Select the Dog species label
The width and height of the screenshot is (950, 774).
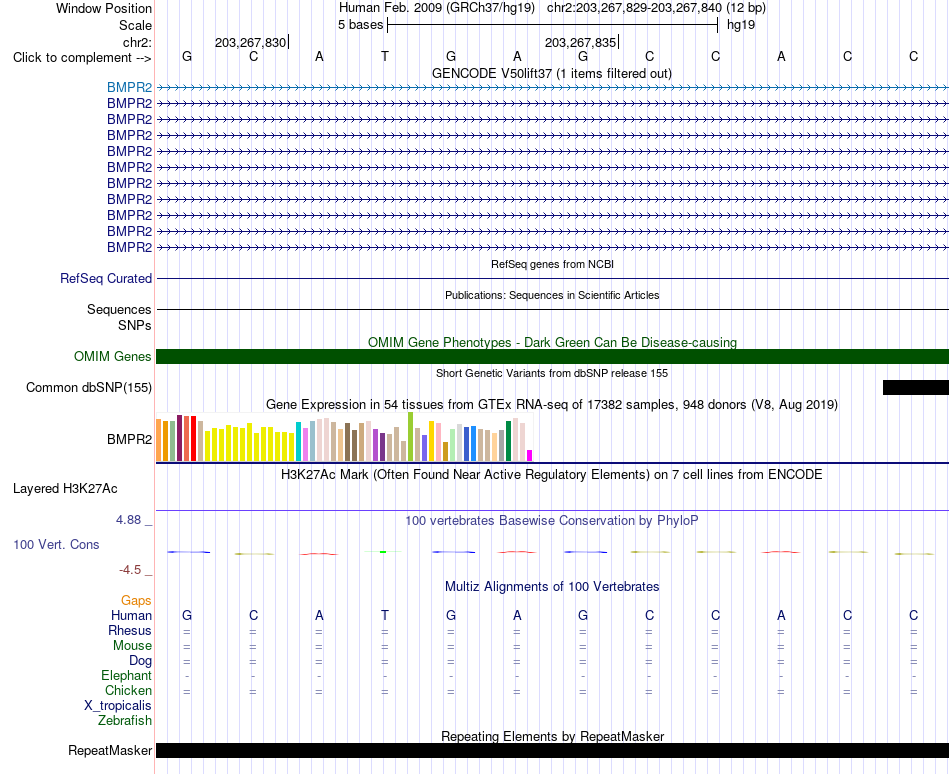[140, 661]
